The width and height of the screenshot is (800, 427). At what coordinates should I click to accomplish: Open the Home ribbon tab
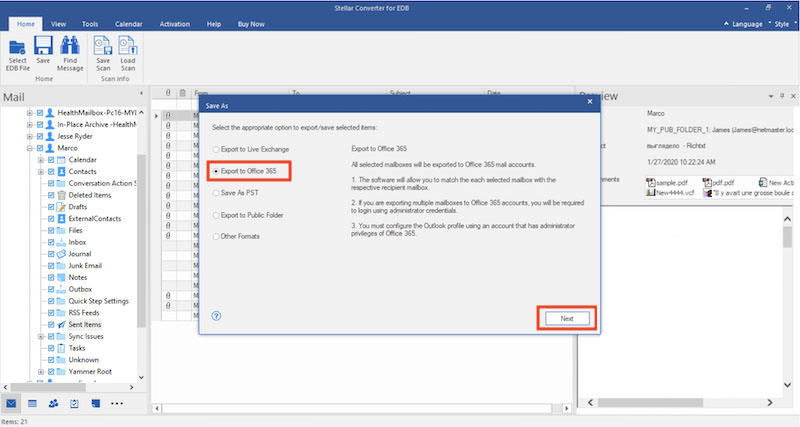[26, 24]
